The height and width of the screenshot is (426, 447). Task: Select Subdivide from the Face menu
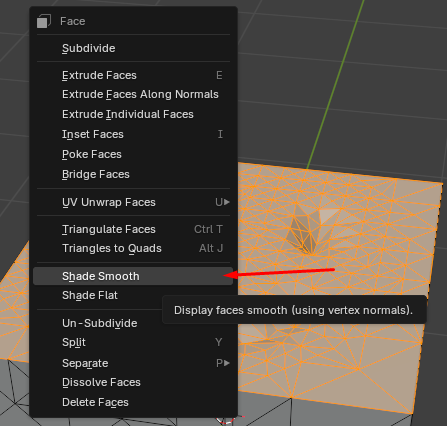pyautogui.click(x=133, y=48)
